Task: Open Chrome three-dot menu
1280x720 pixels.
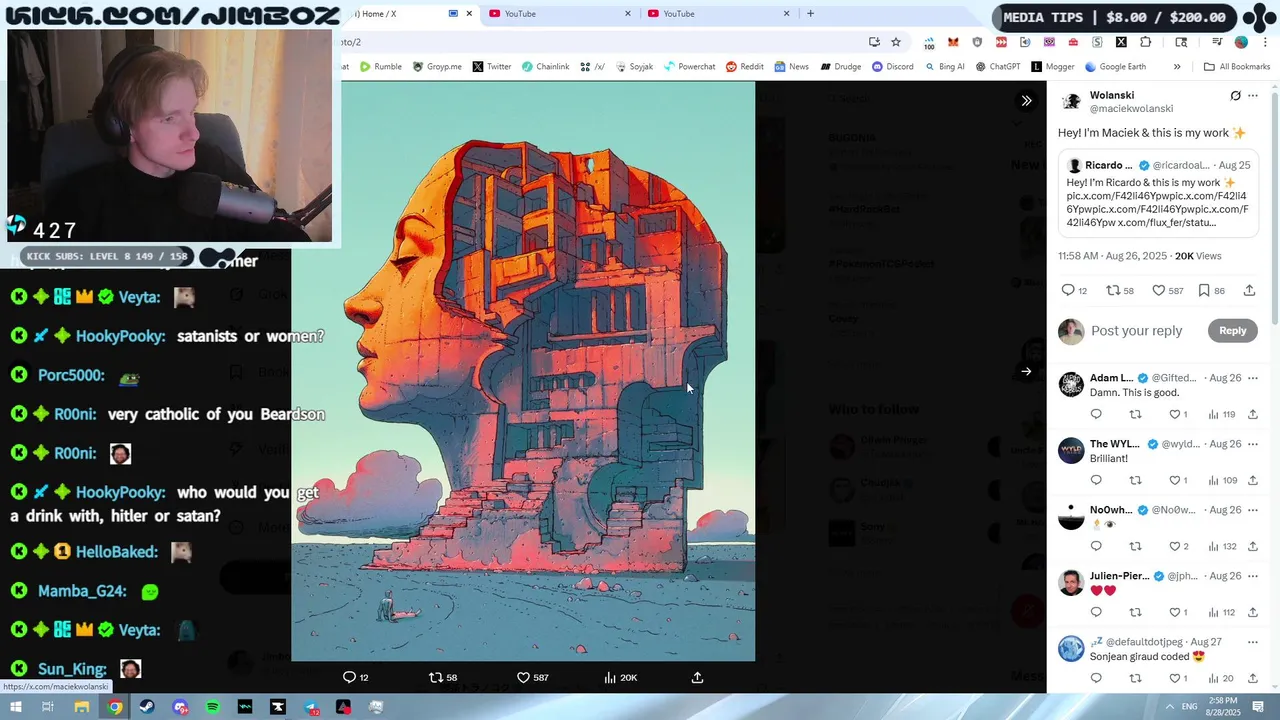Action: pyautogui.click(x=1266, y=42)
